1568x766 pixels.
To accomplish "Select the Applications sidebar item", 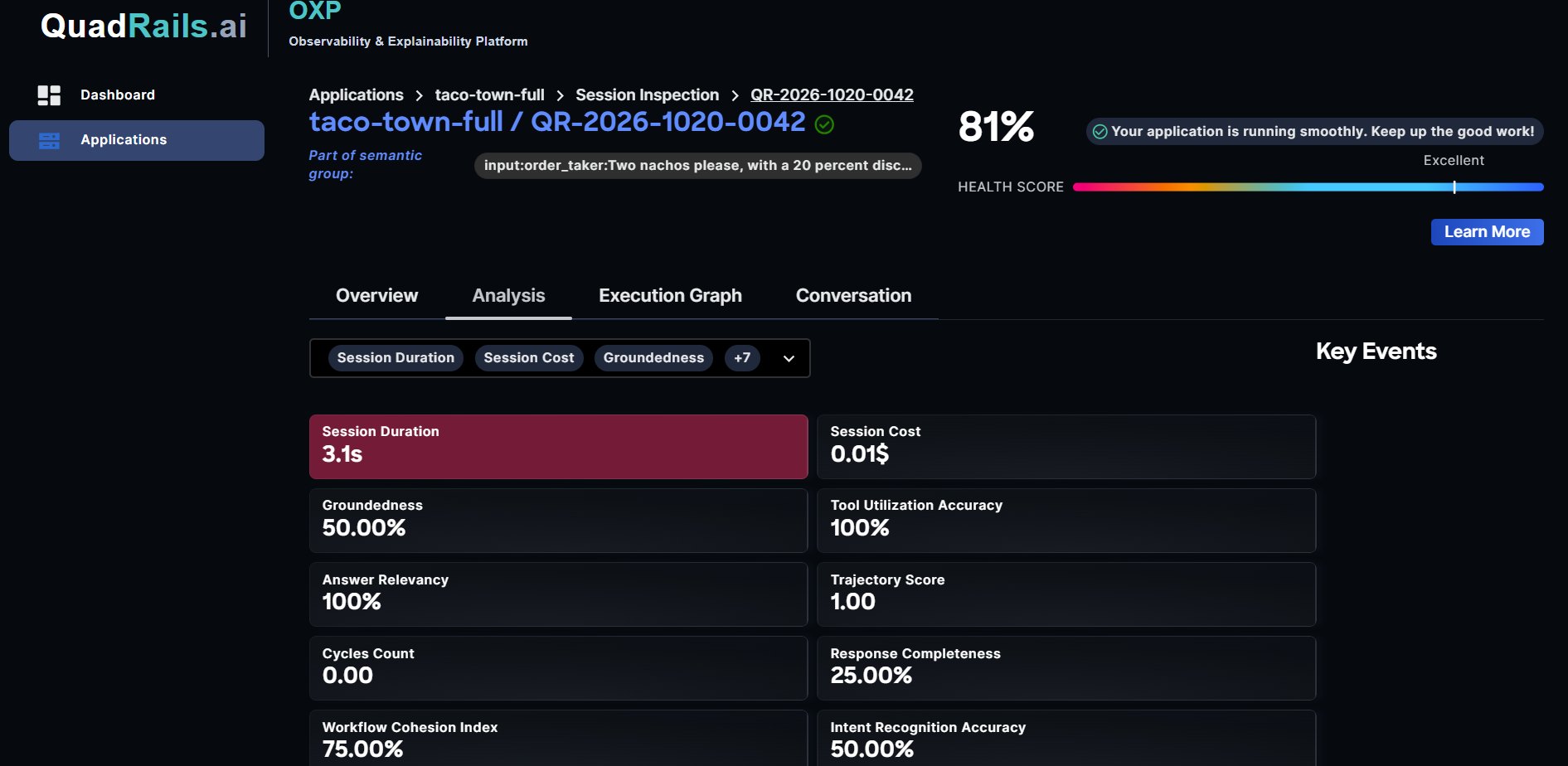I will [137, 140].
